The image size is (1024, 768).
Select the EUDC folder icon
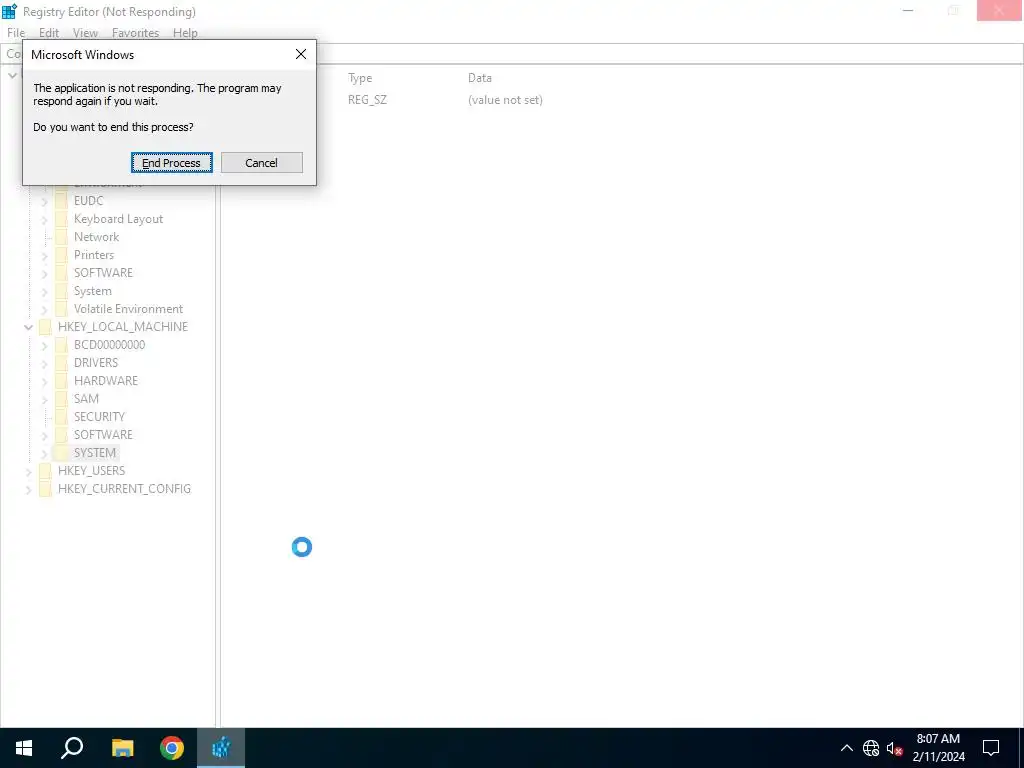pos(61,201)
